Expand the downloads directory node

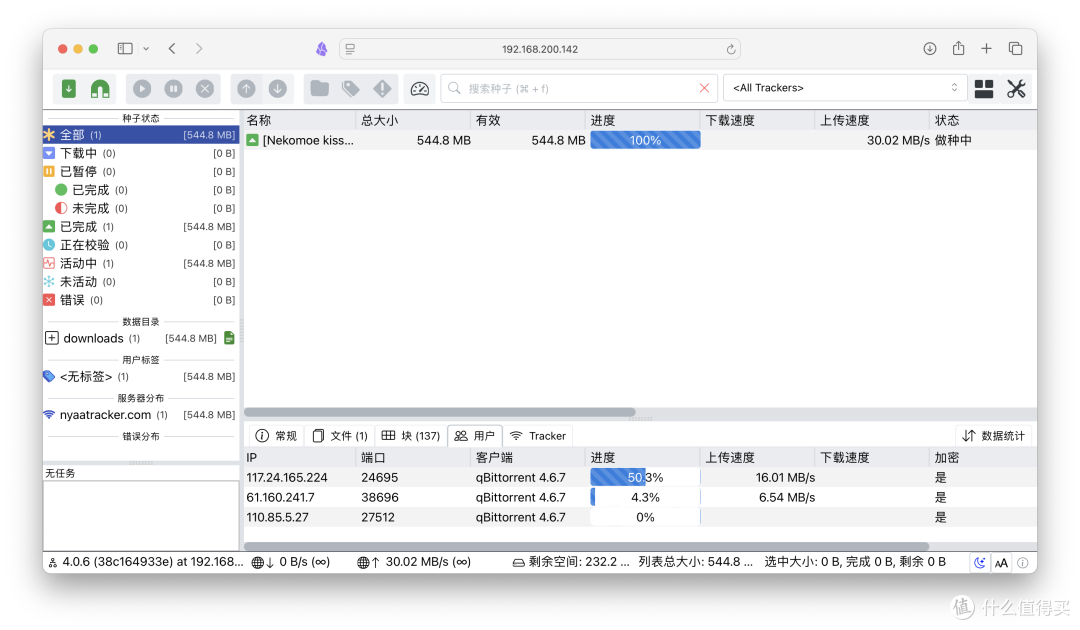pyautogui.click(x=52, y=338)
